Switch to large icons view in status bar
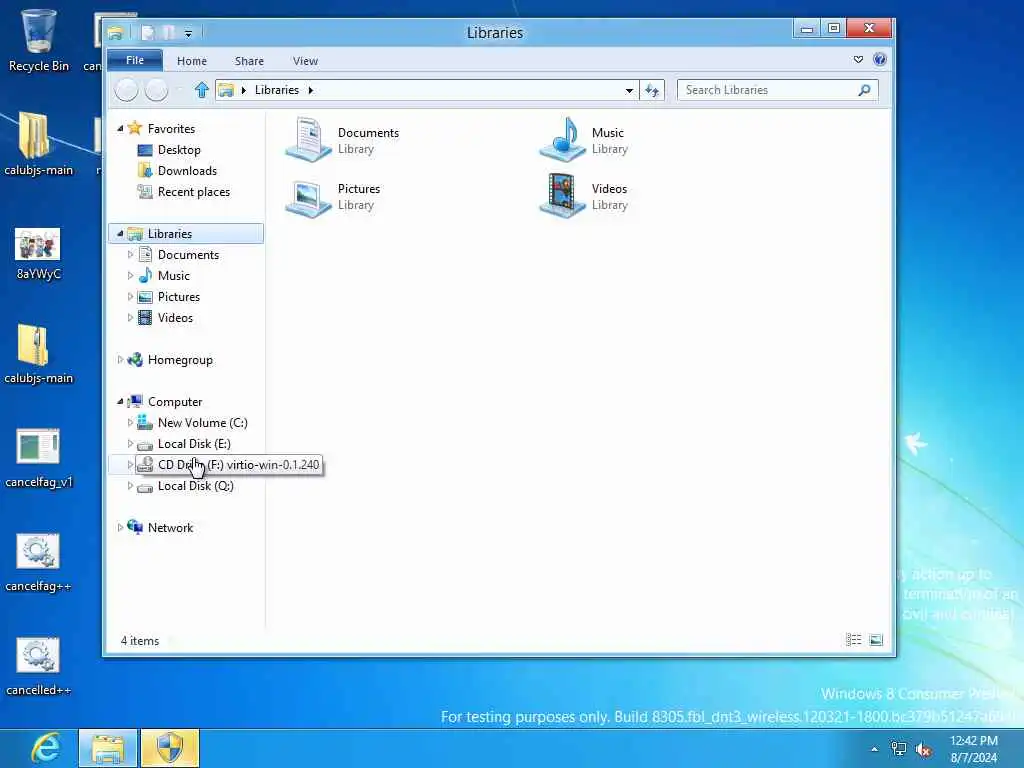 click(876, 640)
